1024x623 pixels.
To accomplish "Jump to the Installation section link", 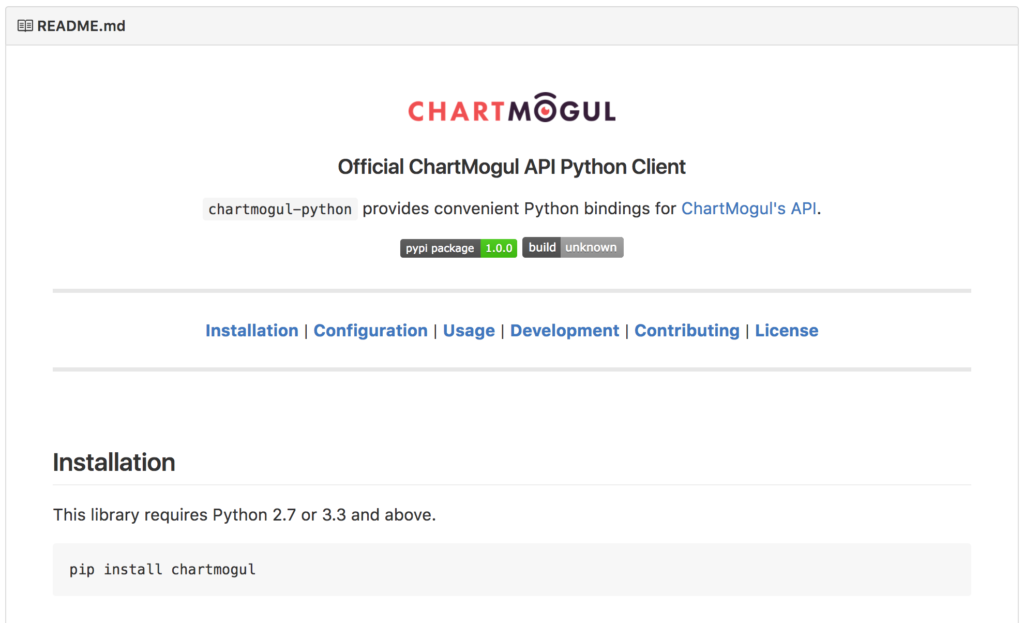I will tap(251, 330).
